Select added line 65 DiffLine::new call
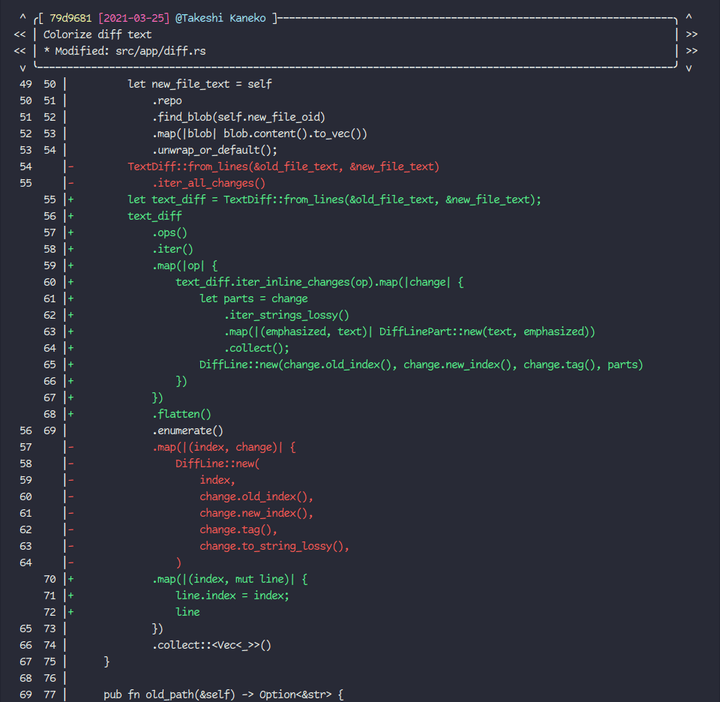This screenshot has width=720, height=702. point(421,365)
